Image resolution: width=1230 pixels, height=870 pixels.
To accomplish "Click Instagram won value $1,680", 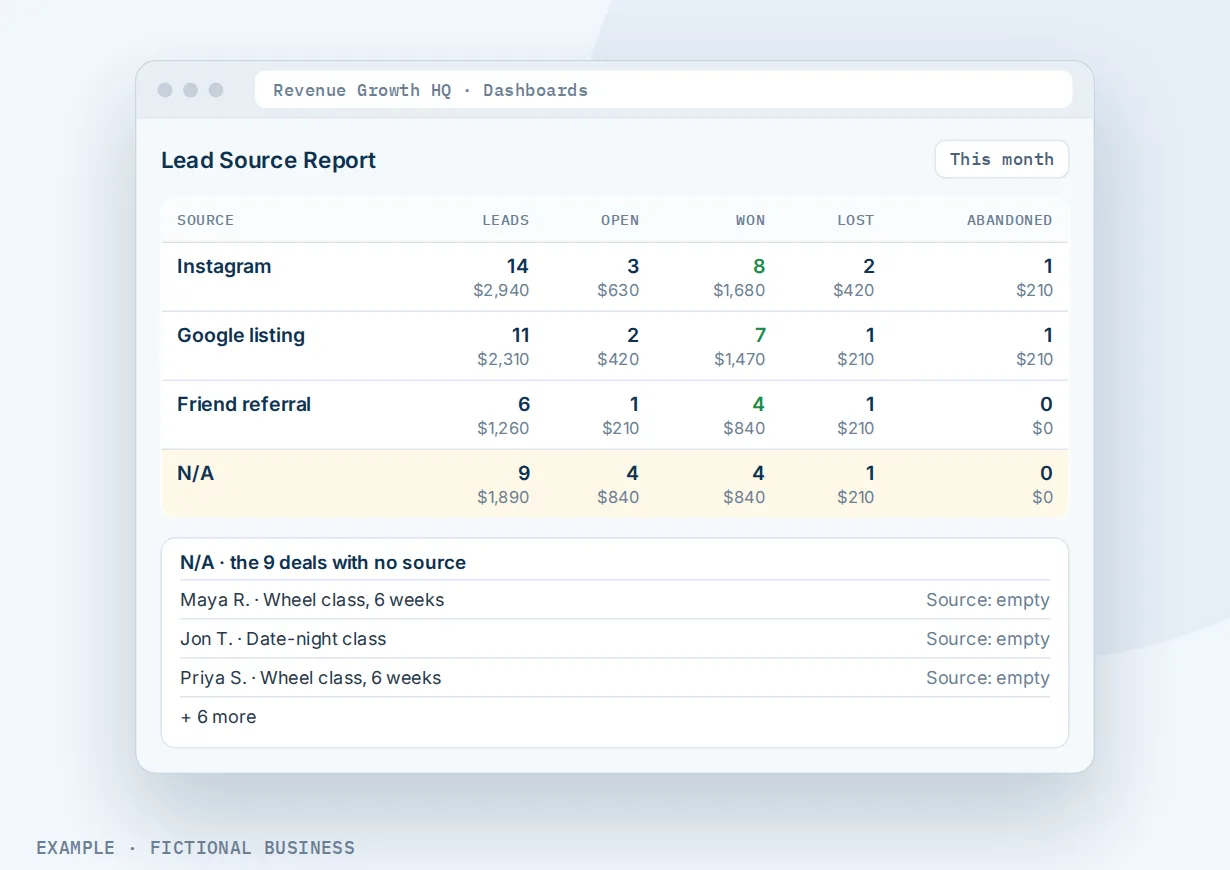I will 739,290.
